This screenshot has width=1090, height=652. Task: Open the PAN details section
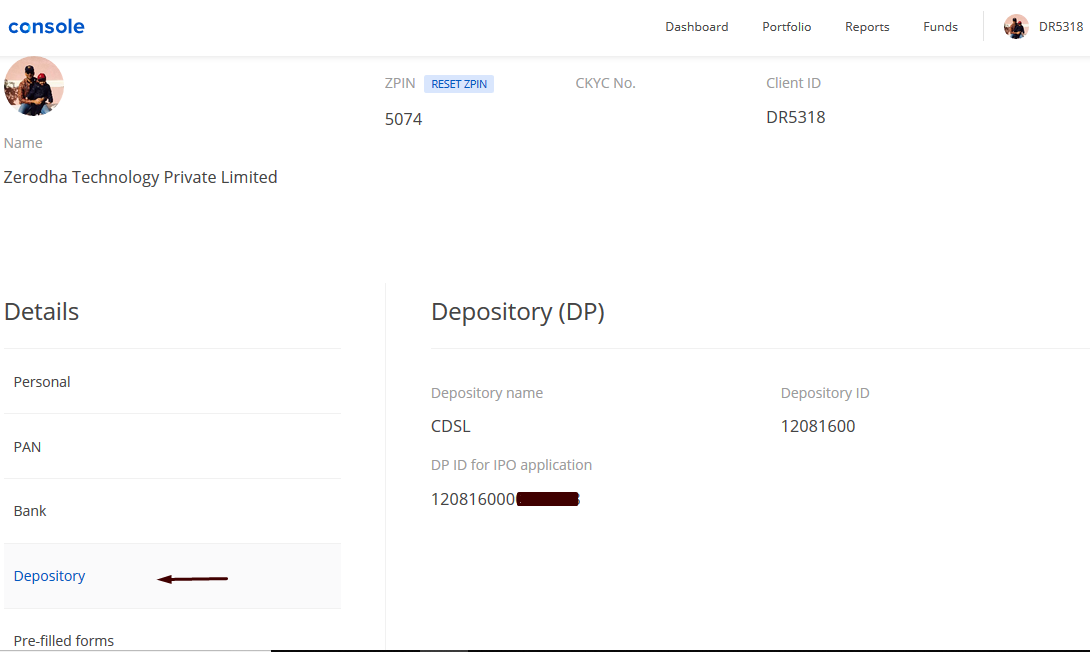pos(172,446)
